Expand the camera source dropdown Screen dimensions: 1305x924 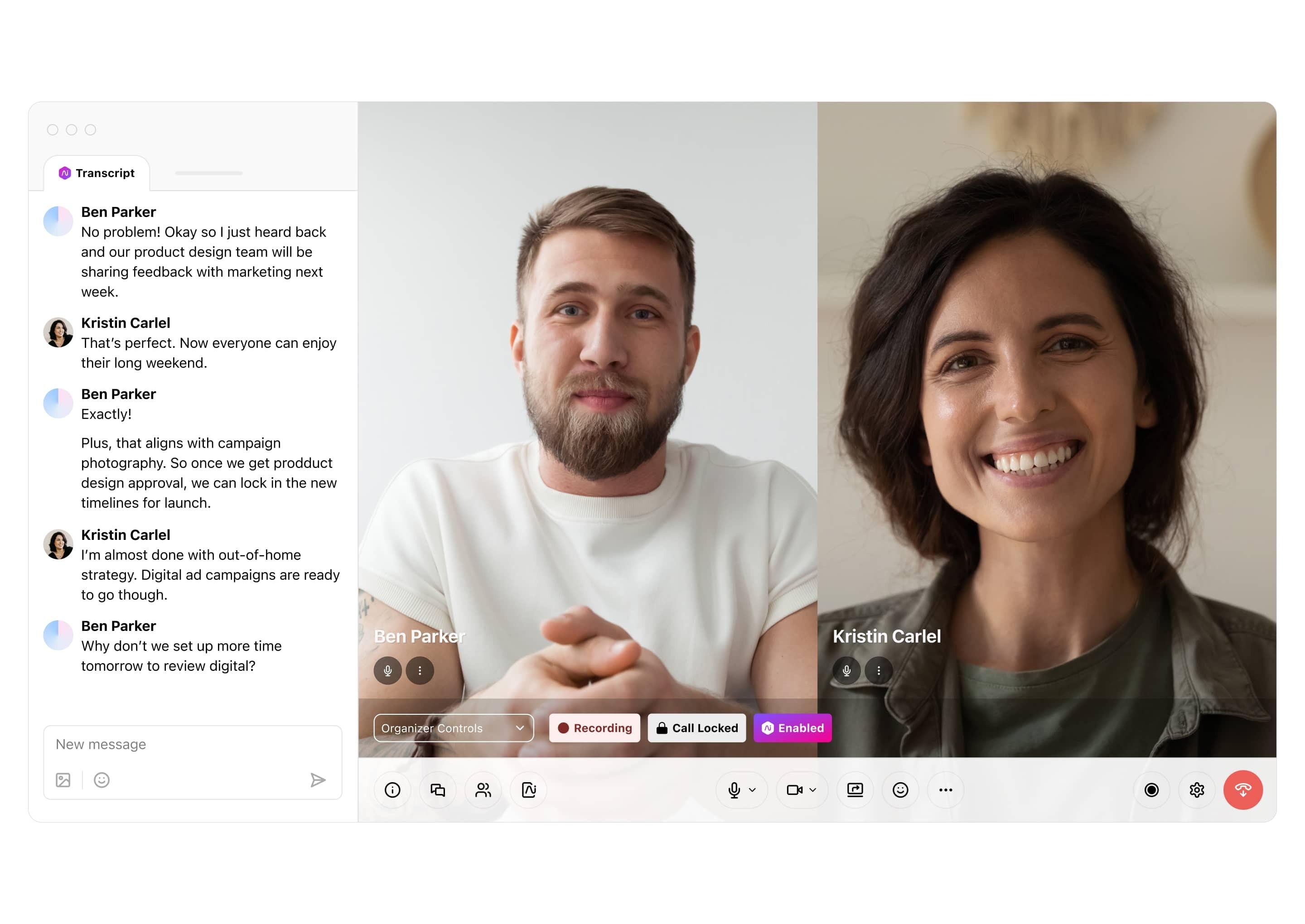[817, 790]
